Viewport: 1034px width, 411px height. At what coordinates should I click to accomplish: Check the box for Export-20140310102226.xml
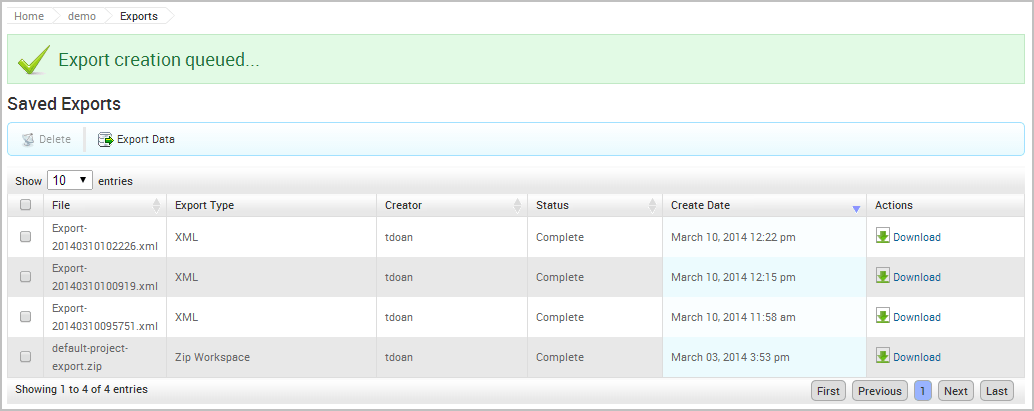pyautogui.click(x=26, y=237)
